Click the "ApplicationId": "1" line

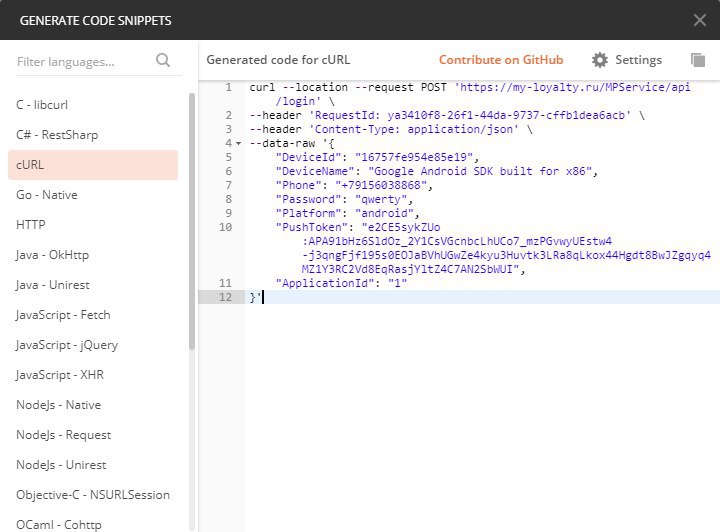coord(341,283)
